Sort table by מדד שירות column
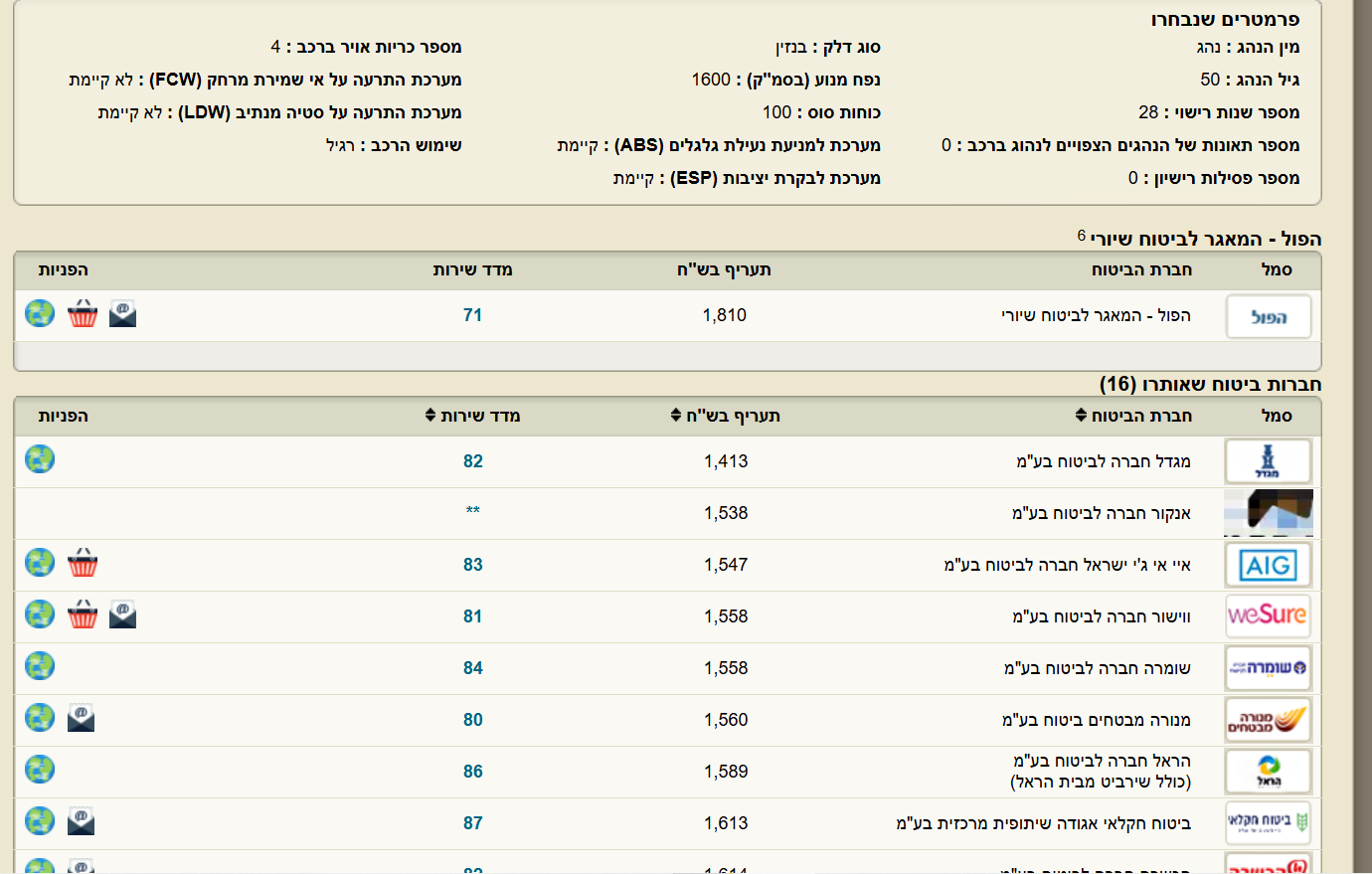The width and height of the screenshot is (1372, 874). [x=473, y=416]
